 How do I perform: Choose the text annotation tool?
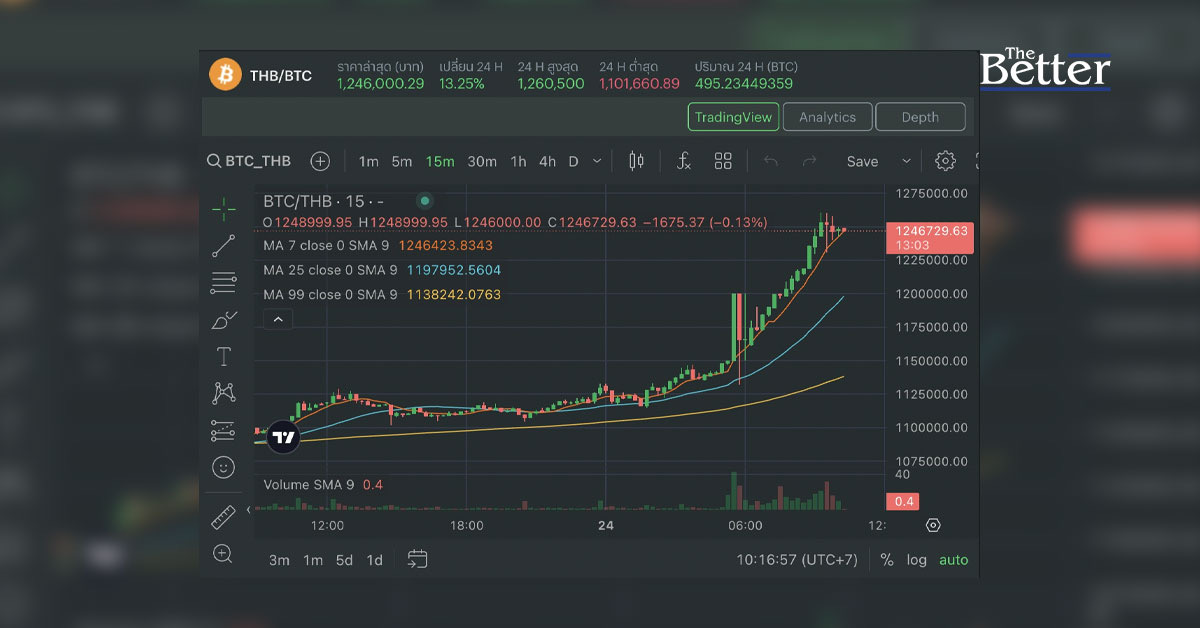(224, 357)
